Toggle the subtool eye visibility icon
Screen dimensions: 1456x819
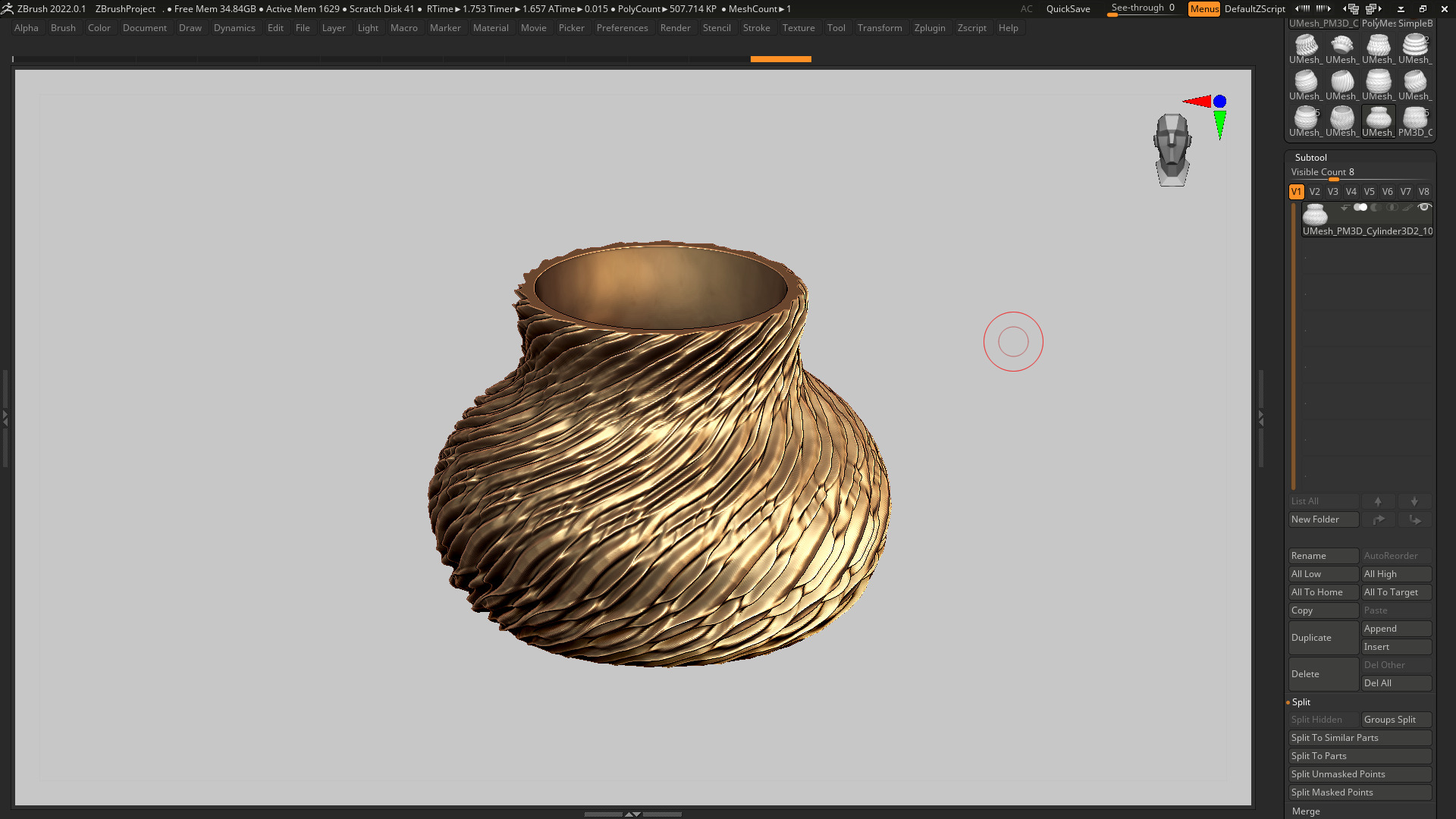click(1424, 207)
